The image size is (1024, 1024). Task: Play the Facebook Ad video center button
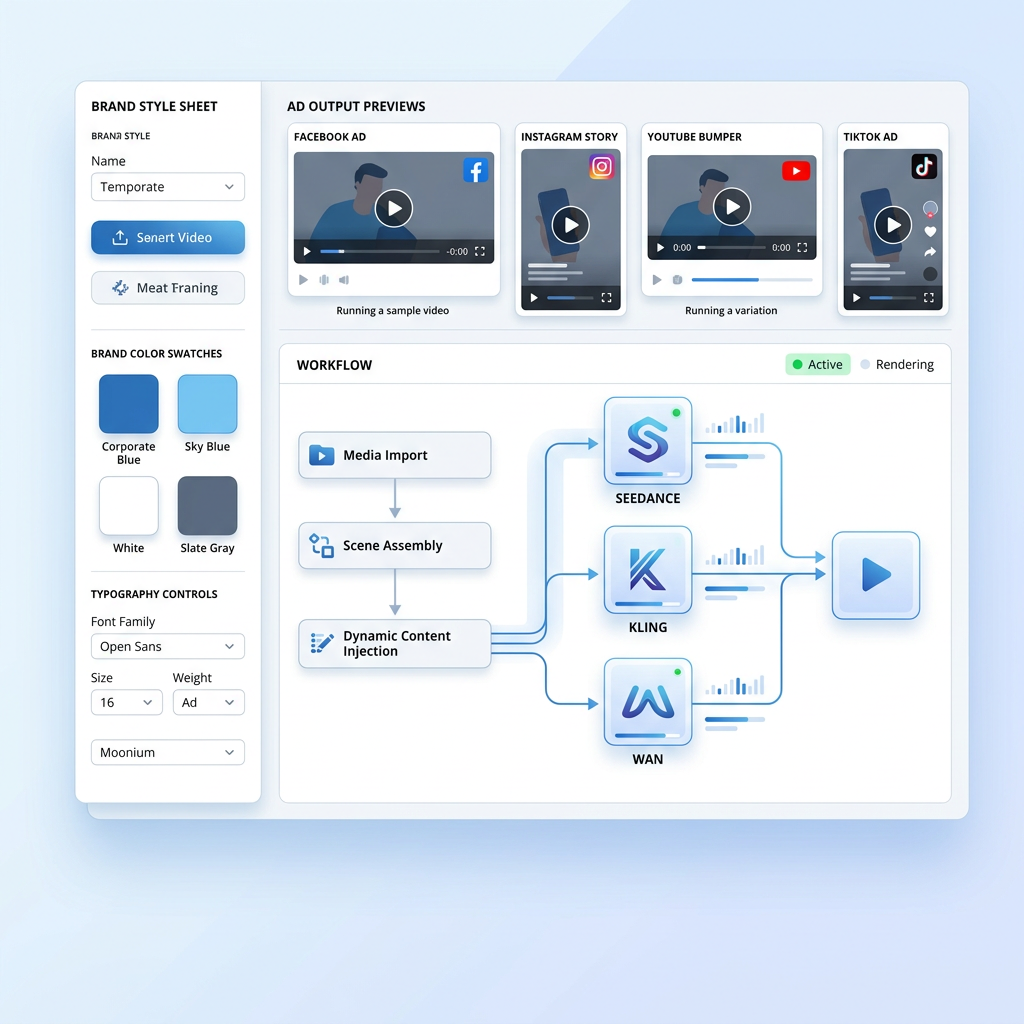pos(394,208)
